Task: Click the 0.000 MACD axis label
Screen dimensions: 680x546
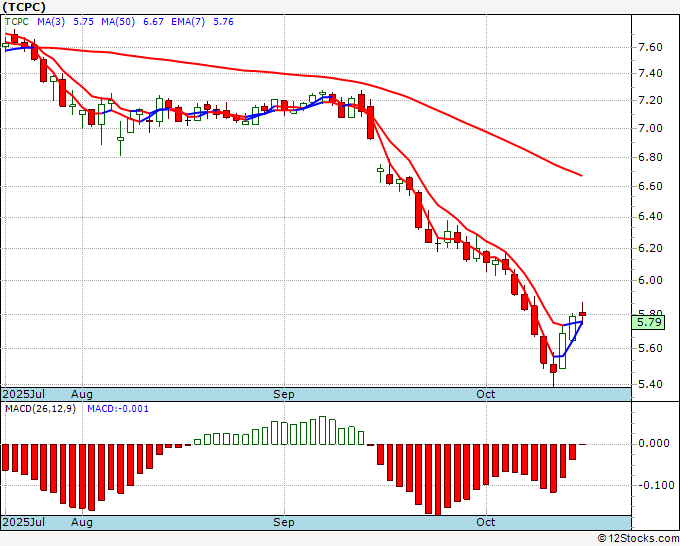Action: (x=654, y=444)
